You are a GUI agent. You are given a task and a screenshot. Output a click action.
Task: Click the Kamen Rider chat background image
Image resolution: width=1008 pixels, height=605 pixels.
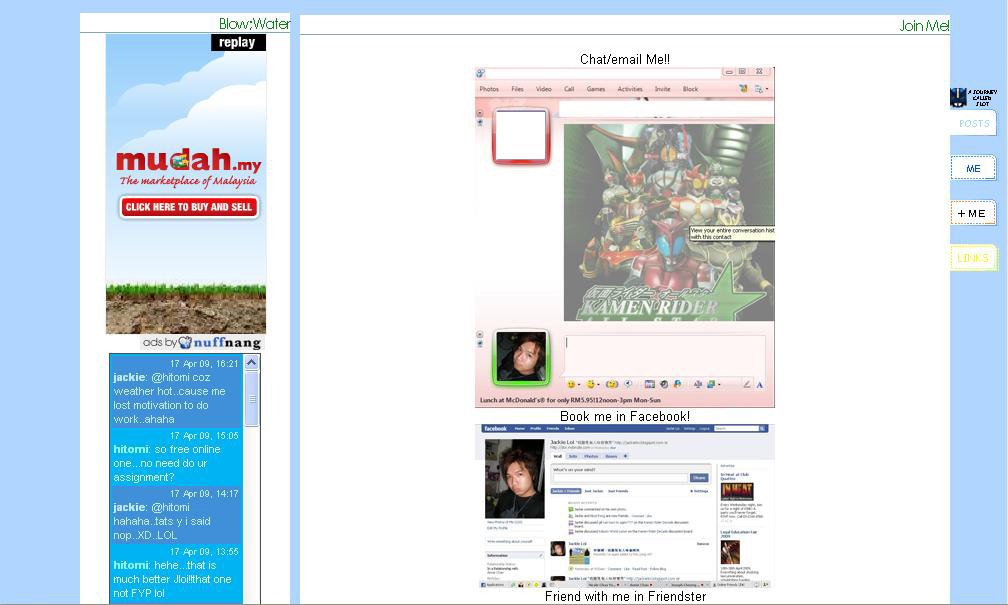click(669, 222)
